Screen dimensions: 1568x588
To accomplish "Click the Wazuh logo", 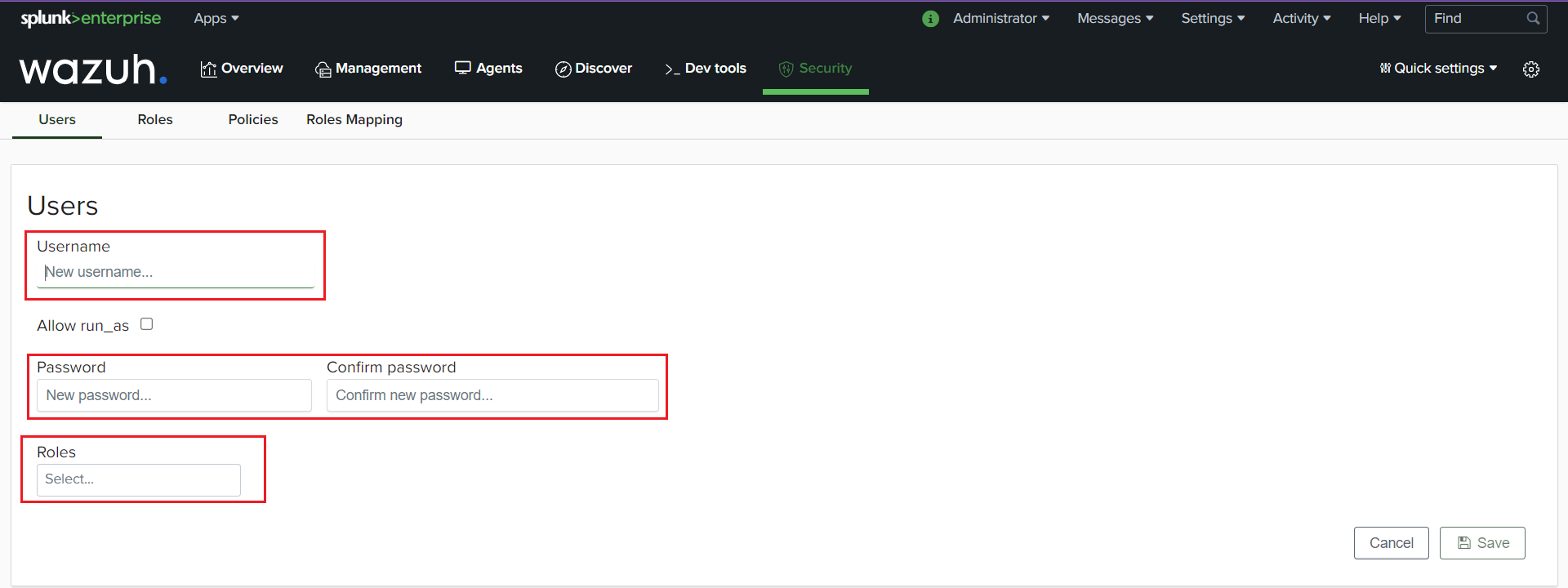I will (93, 69).
